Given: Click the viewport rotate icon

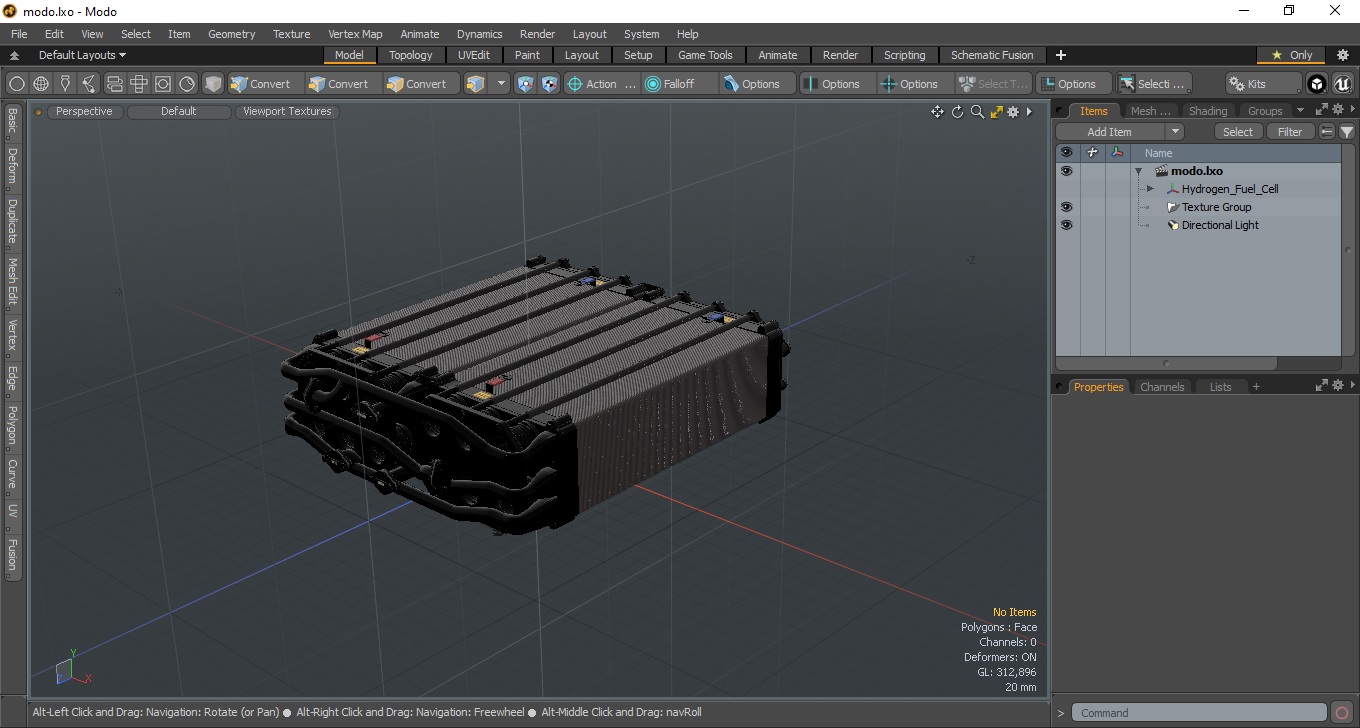Looking at the screenshot, I should point(957,112).
